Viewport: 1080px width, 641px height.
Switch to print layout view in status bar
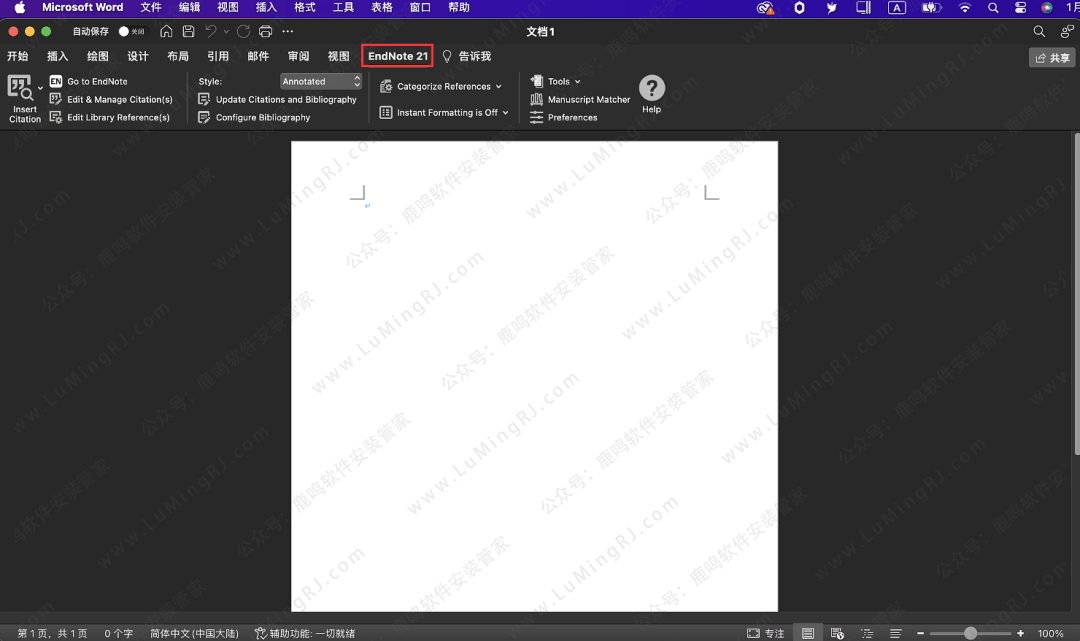808,633
